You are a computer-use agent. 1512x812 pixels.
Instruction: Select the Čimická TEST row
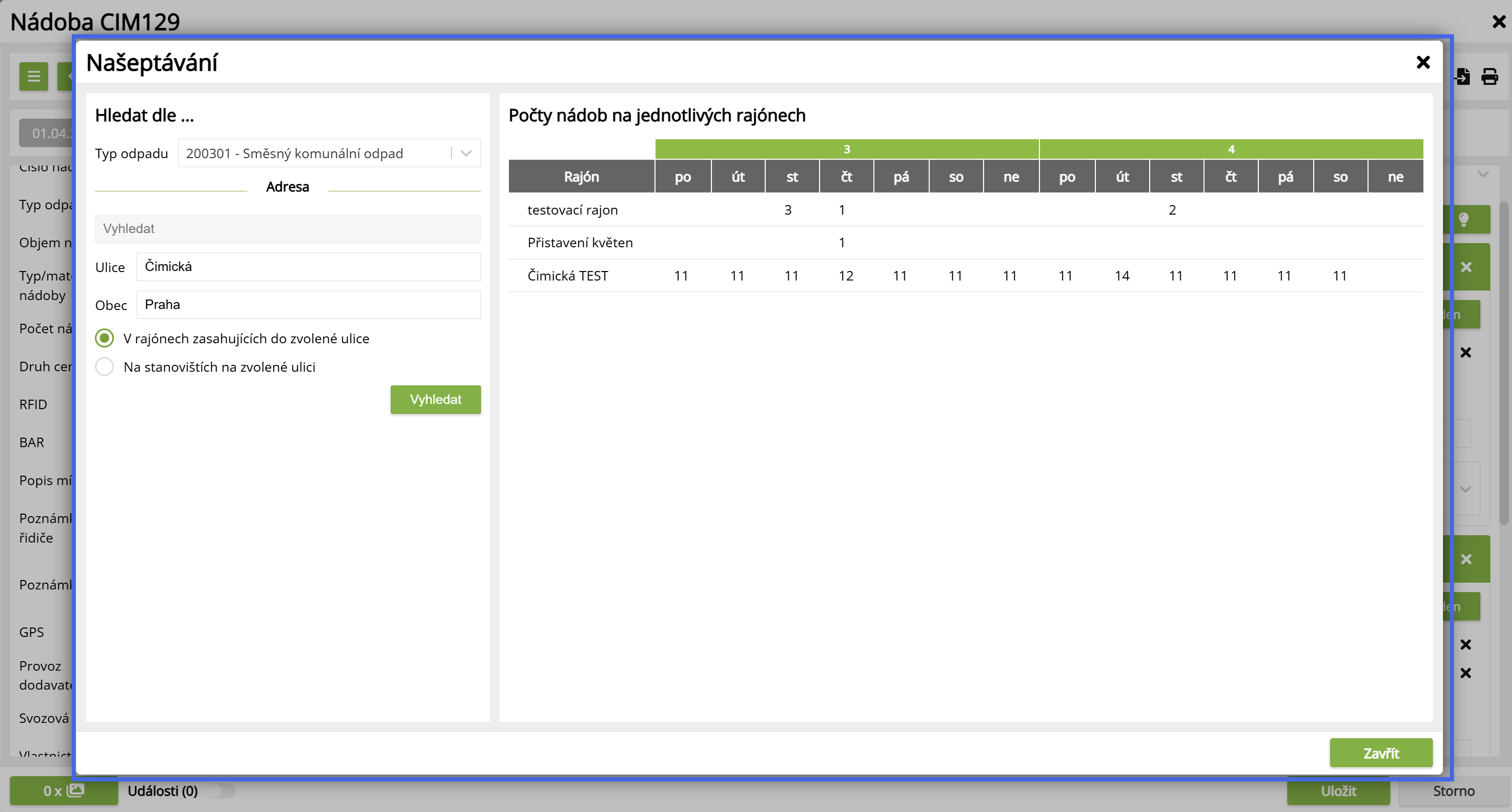(x=567, y=276)
